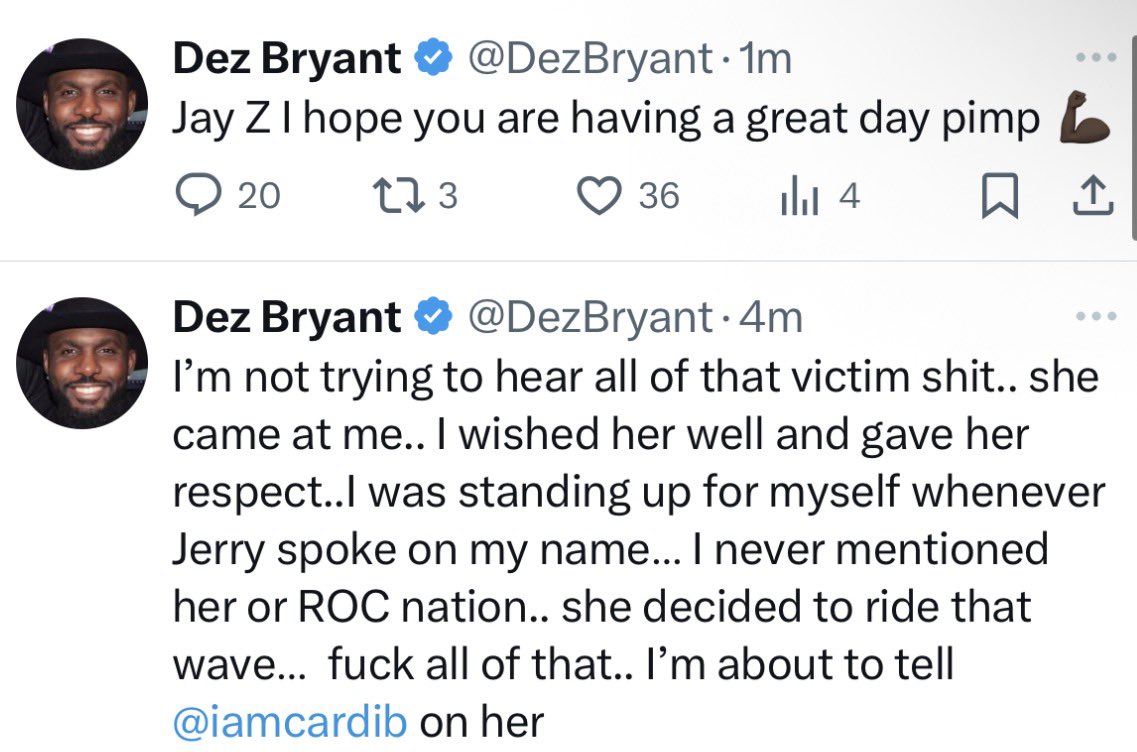
Task: Share the top tweet
Action: pos(1093,196)
